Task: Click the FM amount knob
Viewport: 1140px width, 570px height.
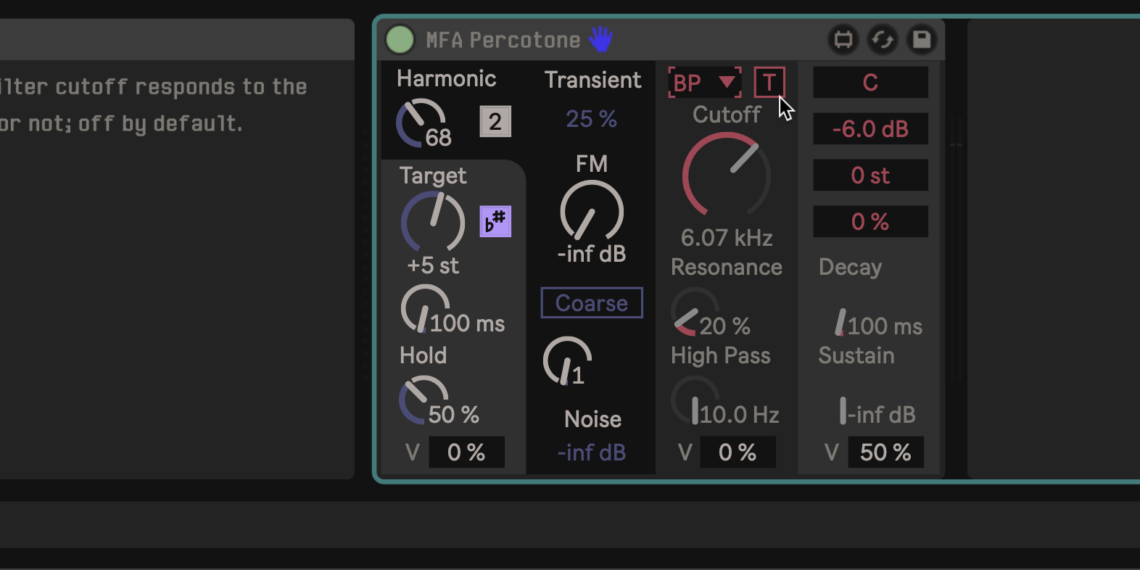Action: point(591,211)
